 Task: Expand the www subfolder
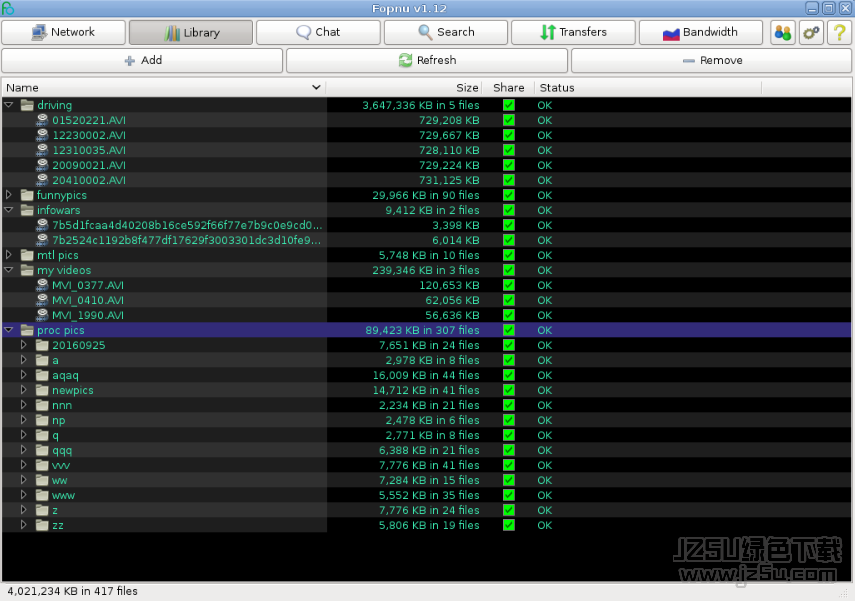(23, 495)
